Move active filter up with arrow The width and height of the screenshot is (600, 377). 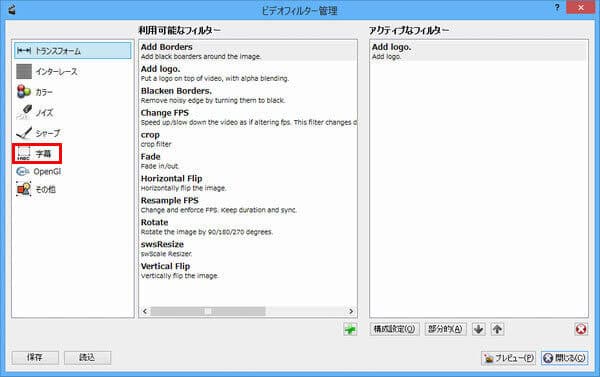tap(497, 329)
